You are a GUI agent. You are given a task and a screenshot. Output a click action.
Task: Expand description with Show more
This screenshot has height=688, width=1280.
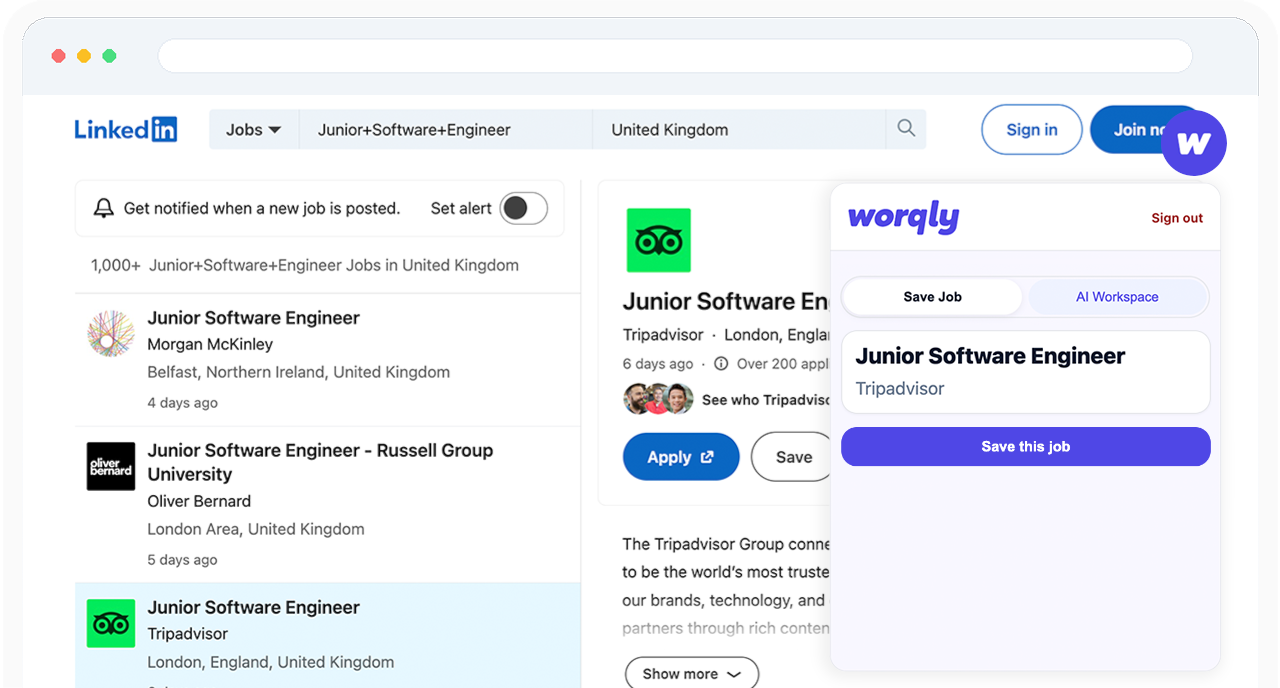click(692, 674)
